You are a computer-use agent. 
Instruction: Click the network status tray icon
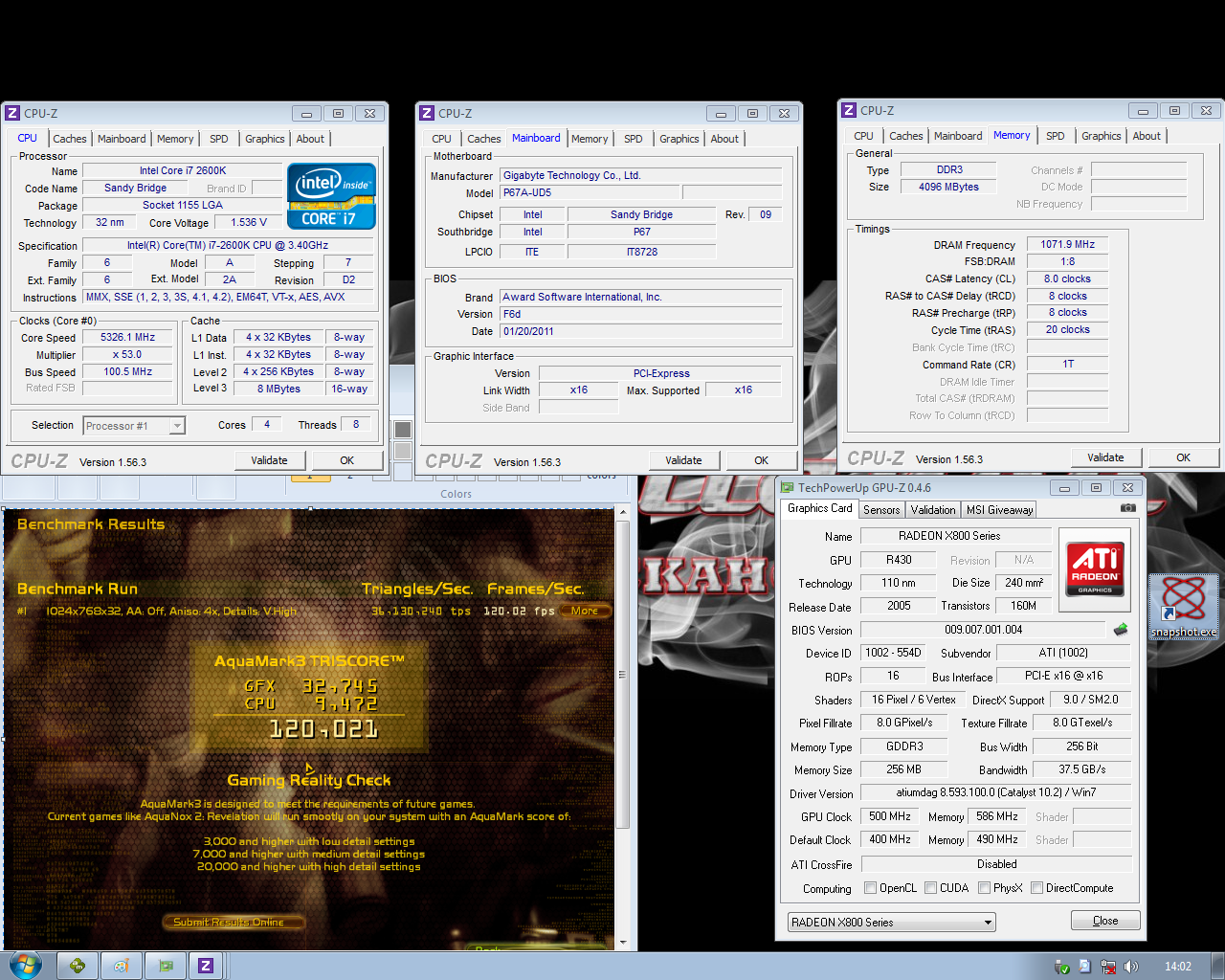[1108, 967]
